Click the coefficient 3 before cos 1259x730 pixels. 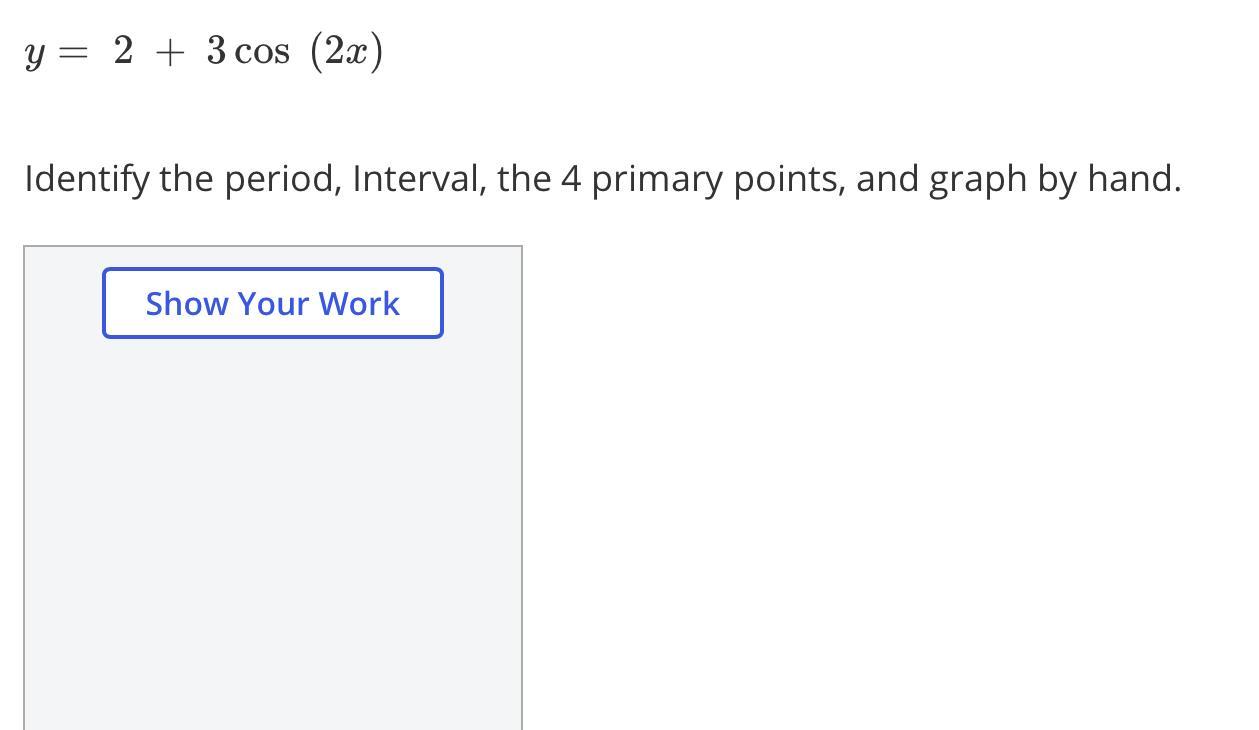[x=216, y=50]
